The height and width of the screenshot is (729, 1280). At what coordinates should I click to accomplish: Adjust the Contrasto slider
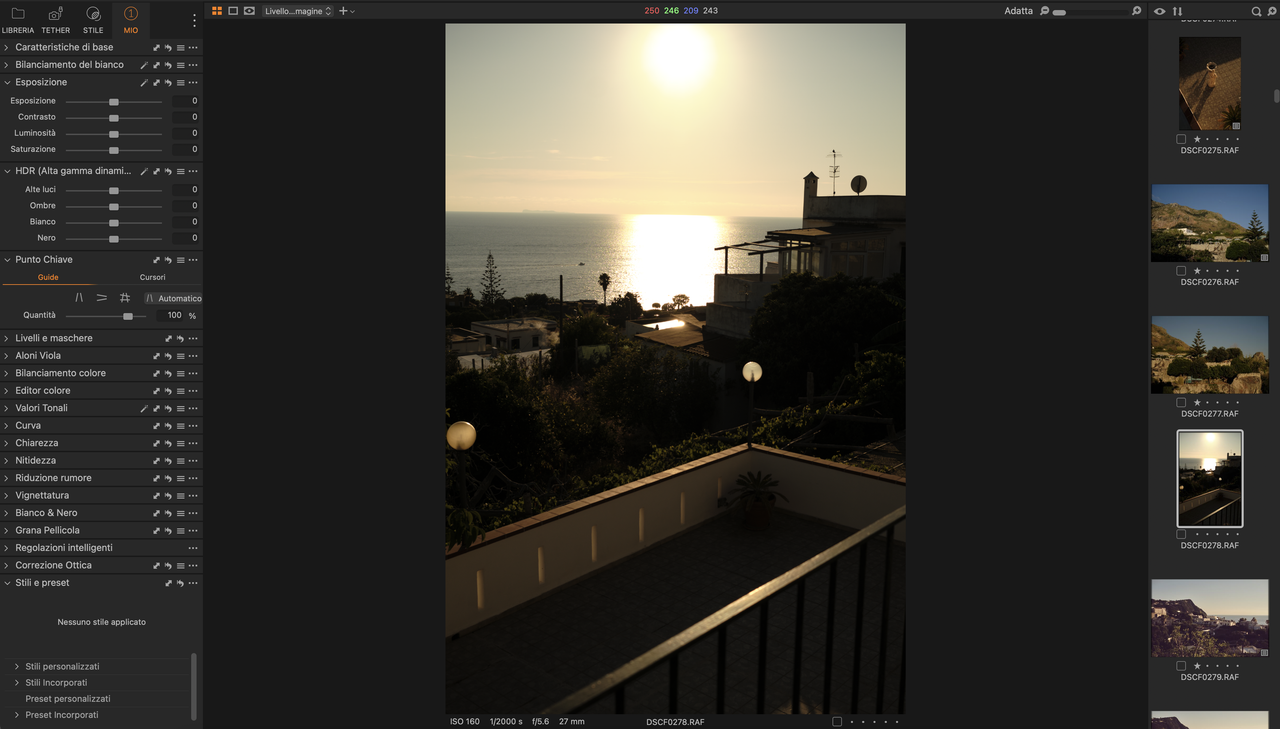pos(114,117)
